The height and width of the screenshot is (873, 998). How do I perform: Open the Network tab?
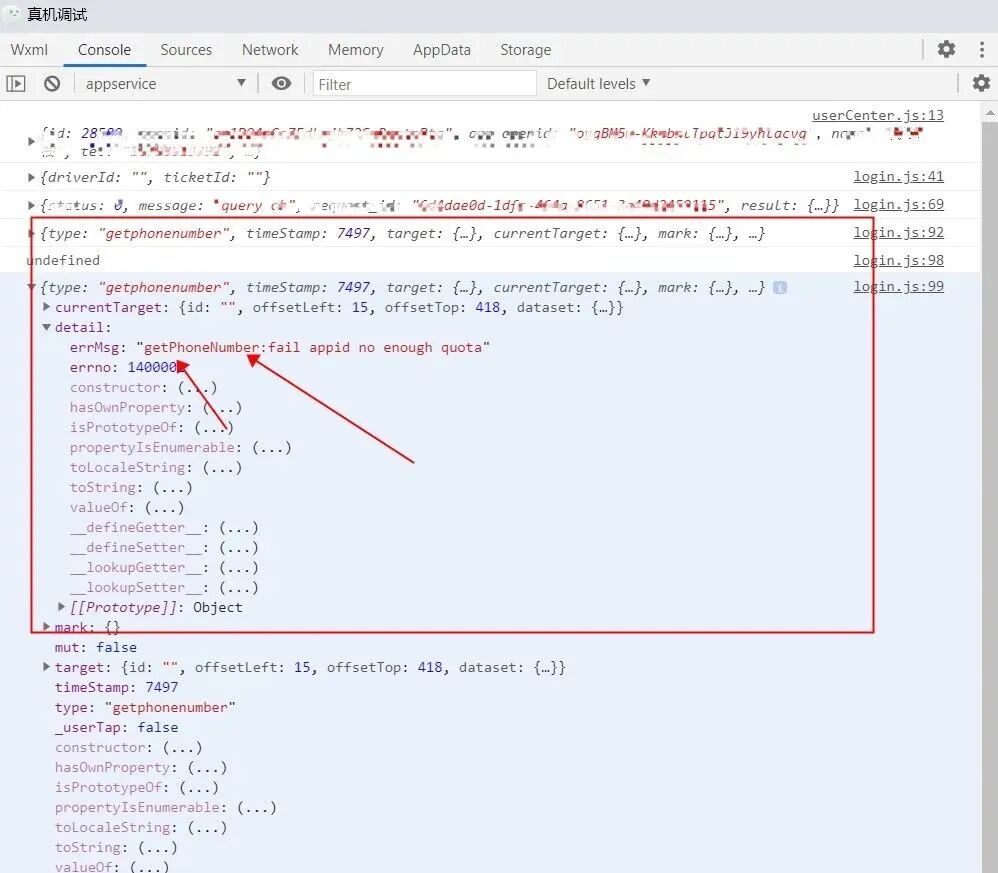pyautogui.click(x=270, y=50)
